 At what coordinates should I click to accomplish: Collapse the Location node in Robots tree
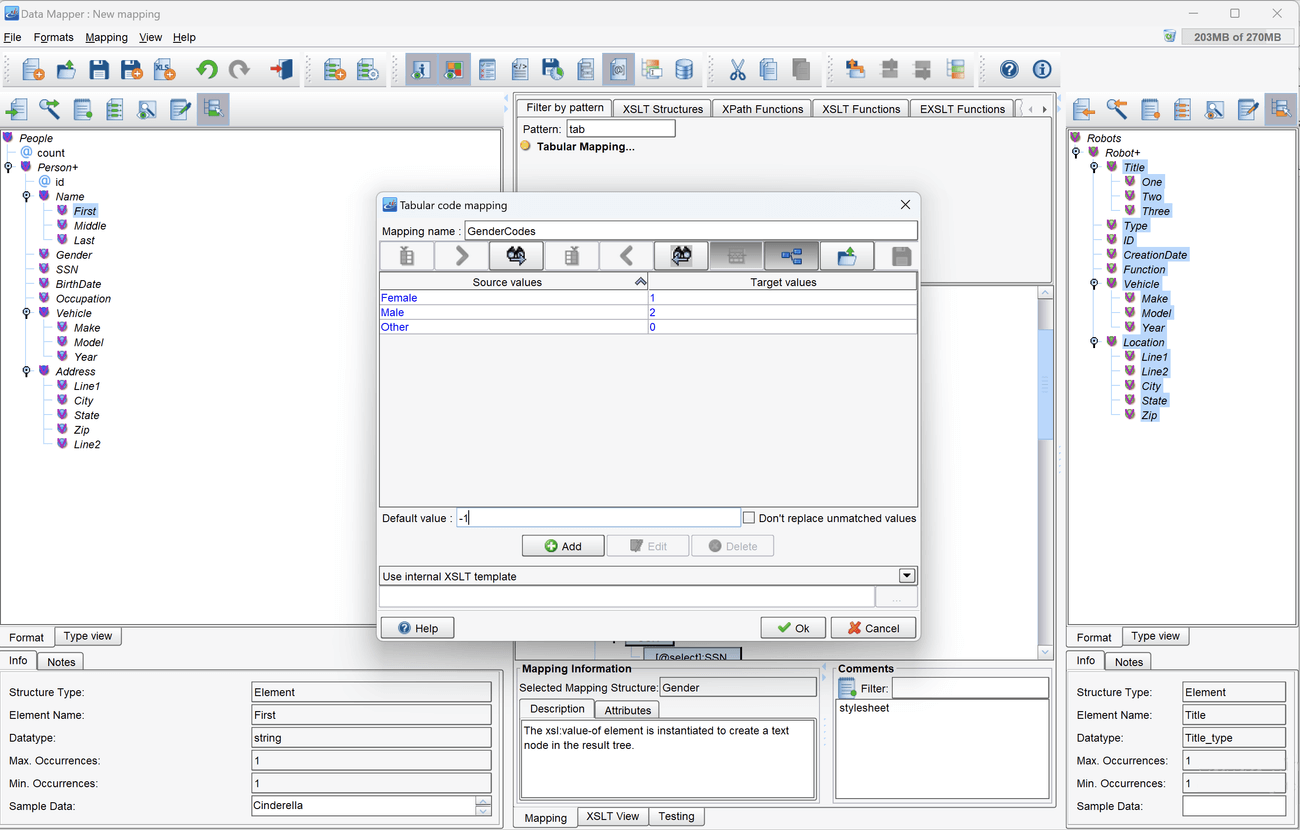pos(1094,342)
